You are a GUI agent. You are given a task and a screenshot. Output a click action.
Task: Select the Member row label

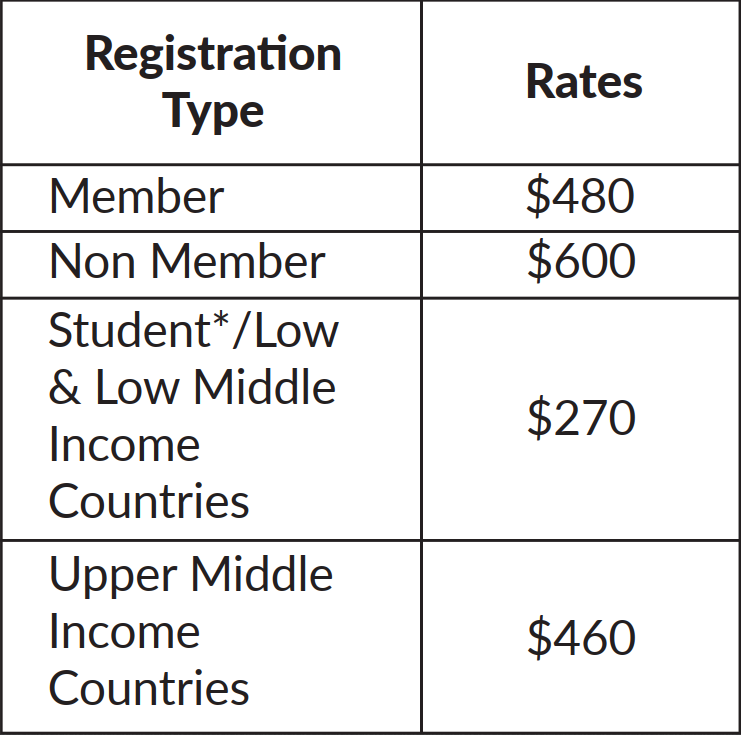pos(136,196)
